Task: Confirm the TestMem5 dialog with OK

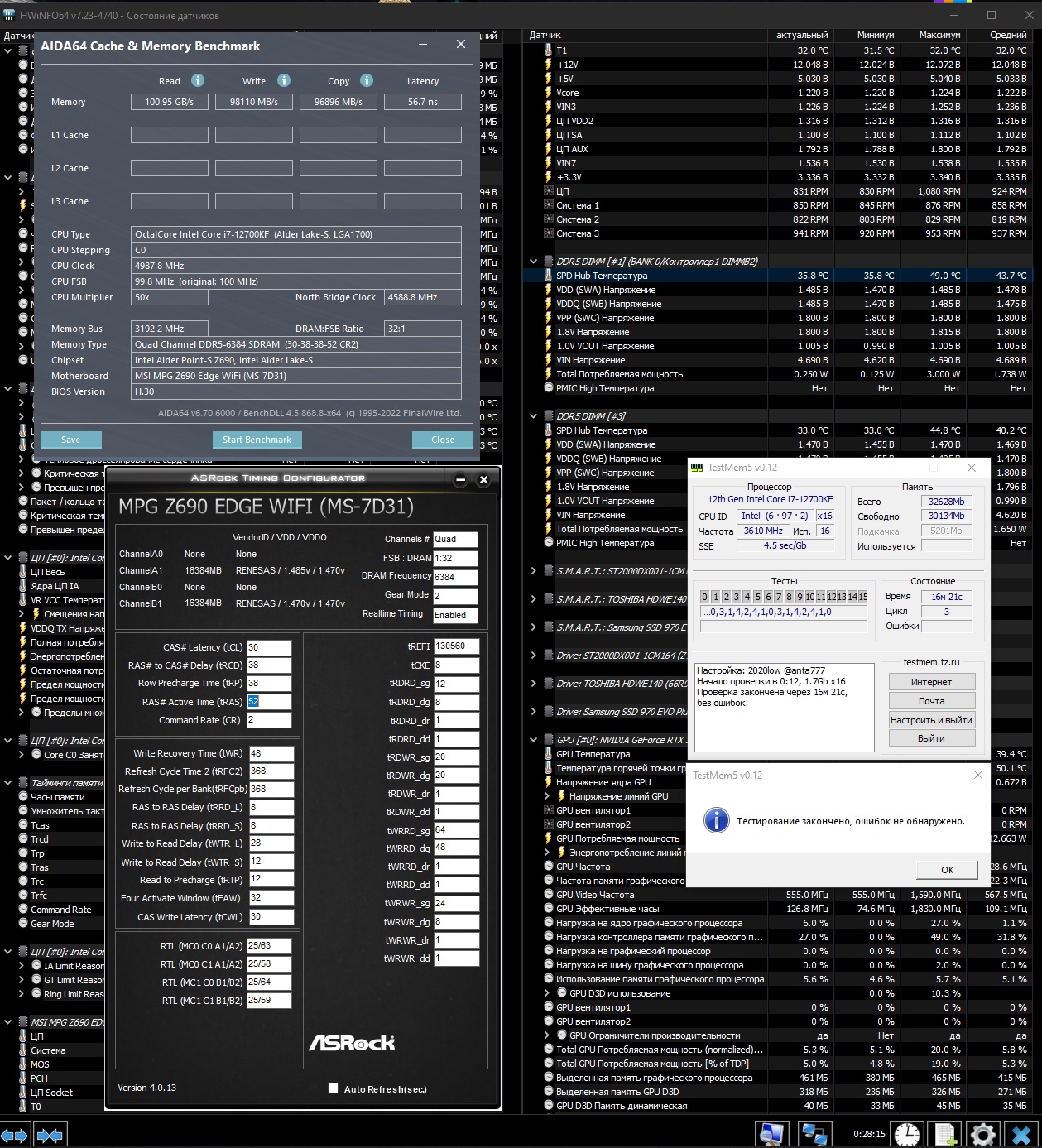Action: [947, 870]
